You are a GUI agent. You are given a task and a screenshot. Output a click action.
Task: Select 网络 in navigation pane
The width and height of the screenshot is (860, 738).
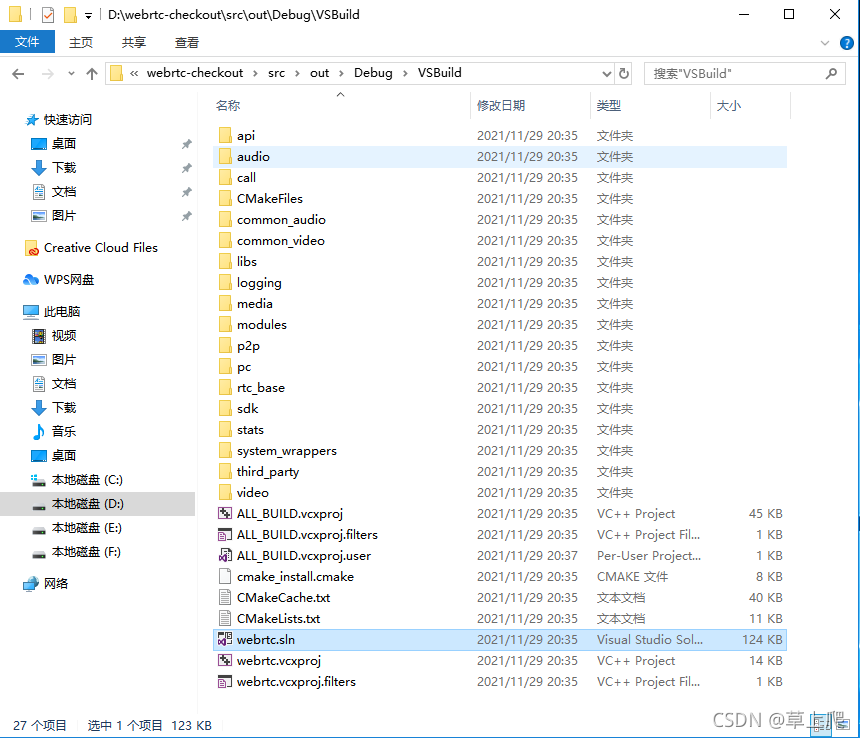[x=56, y=584]
